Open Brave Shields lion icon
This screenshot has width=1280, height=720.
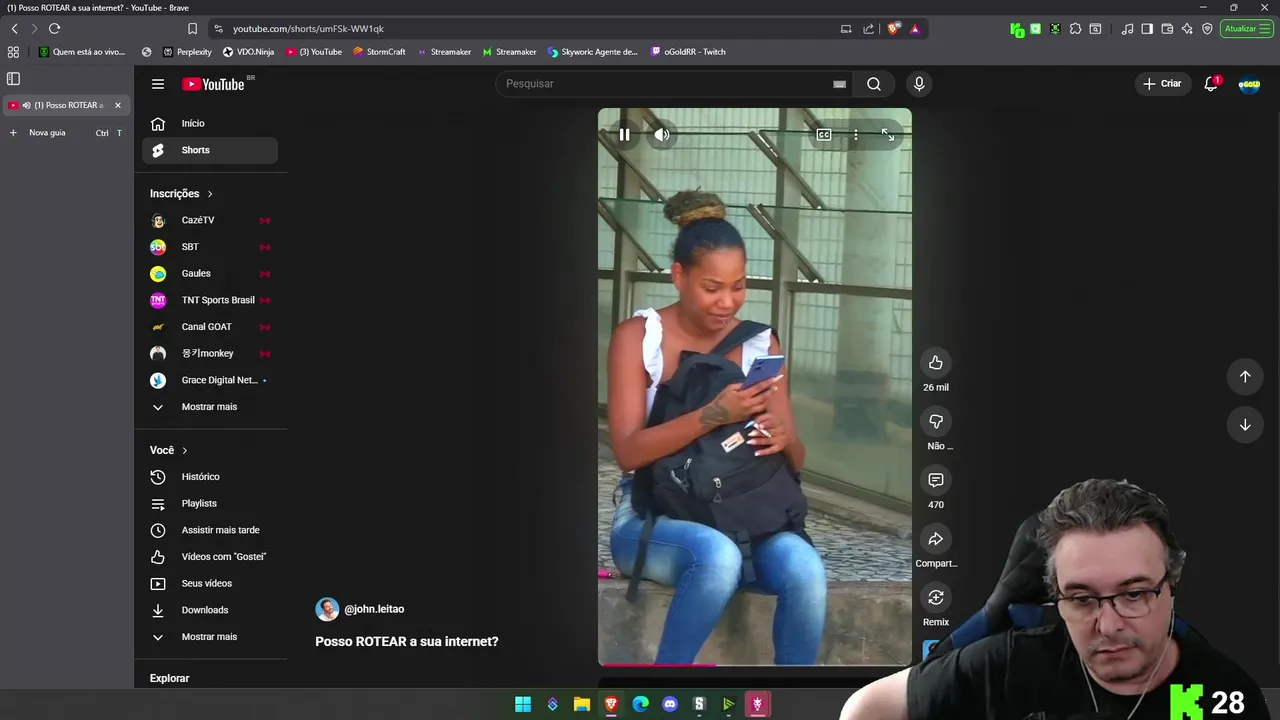[x=893, y=29]
